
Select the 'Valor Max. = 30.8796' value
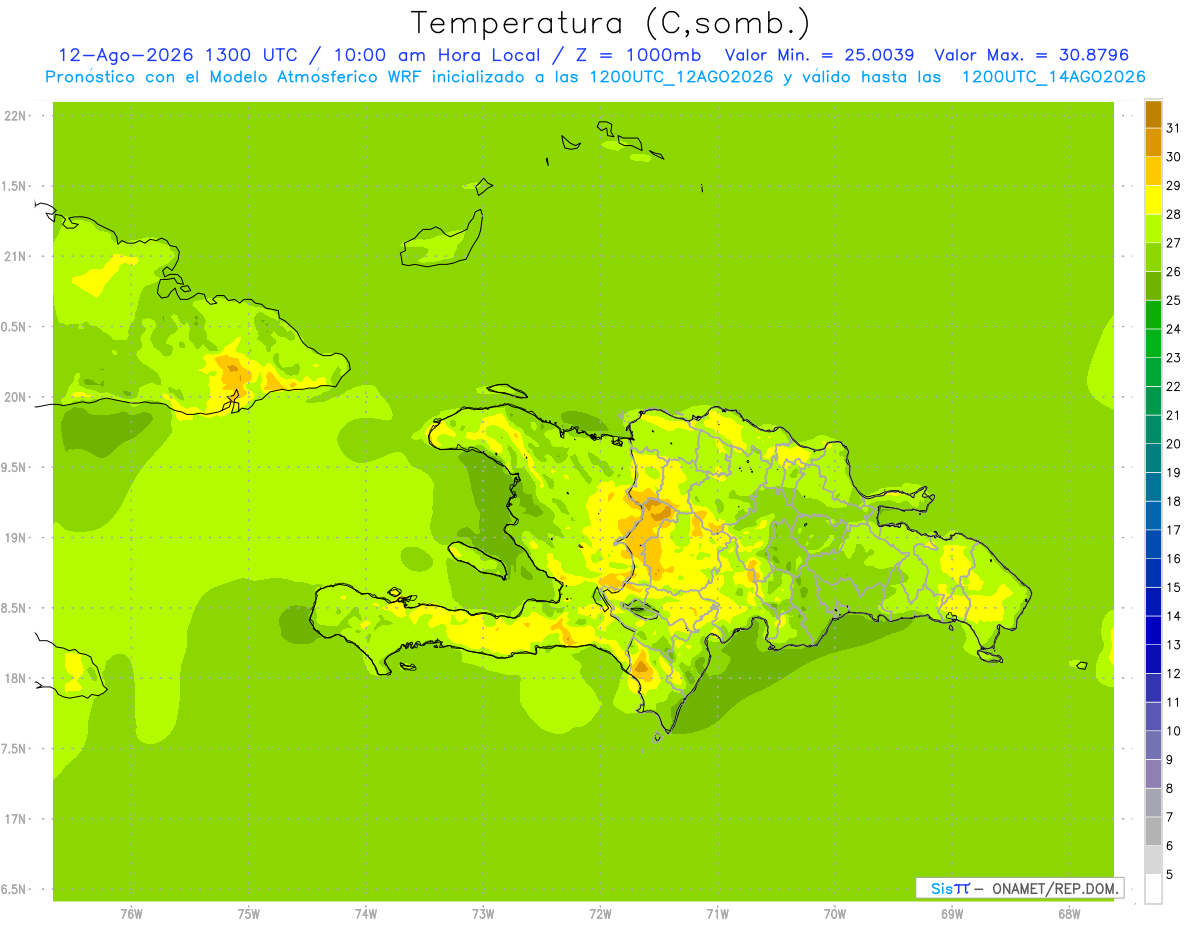(x=1031, y=55)
